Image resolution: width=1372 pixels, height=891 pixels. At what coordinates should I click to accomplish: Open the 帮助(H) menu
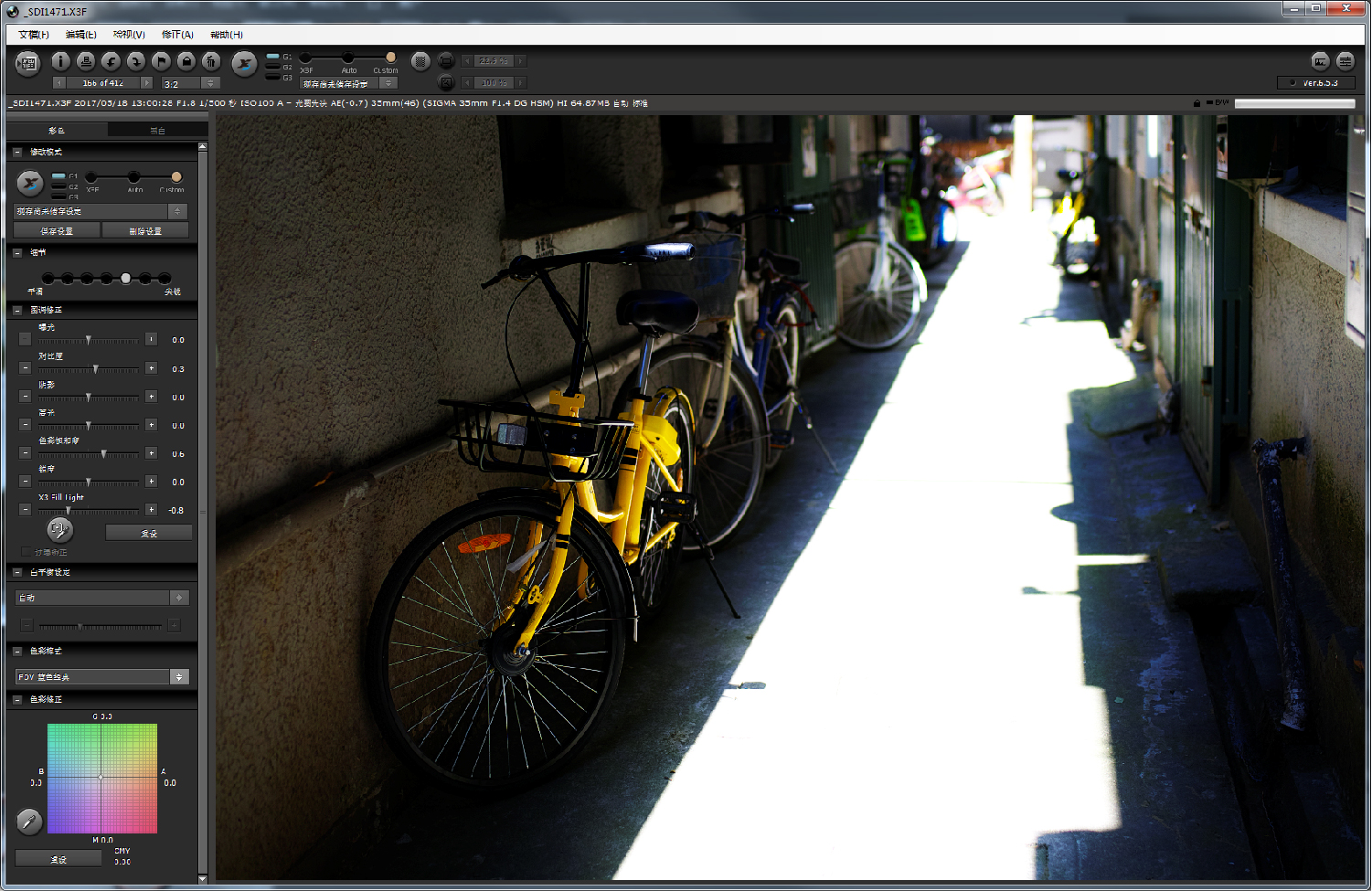coord(227,35)
